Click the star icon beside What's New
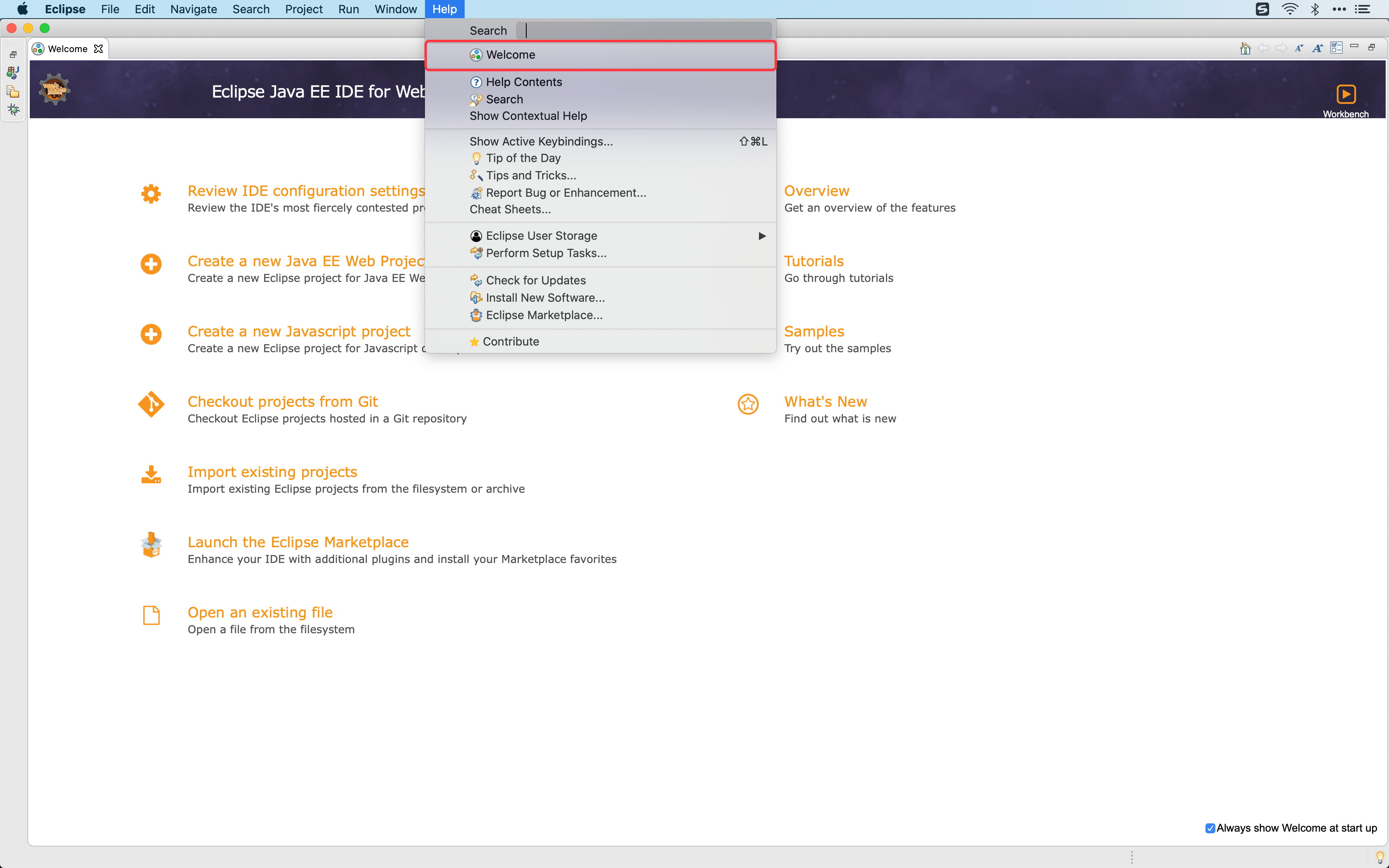Image resolution: width=1389 pixels, height=868 pixels. 748,405
